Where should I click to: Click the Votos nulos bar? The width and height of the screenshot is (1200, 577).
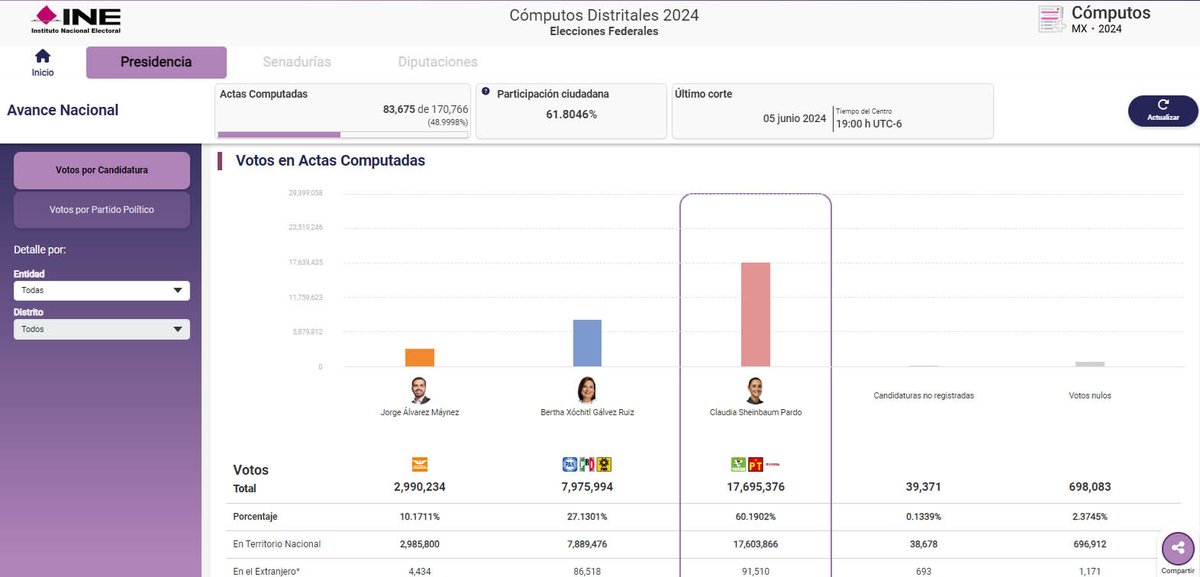(1090, 364)
